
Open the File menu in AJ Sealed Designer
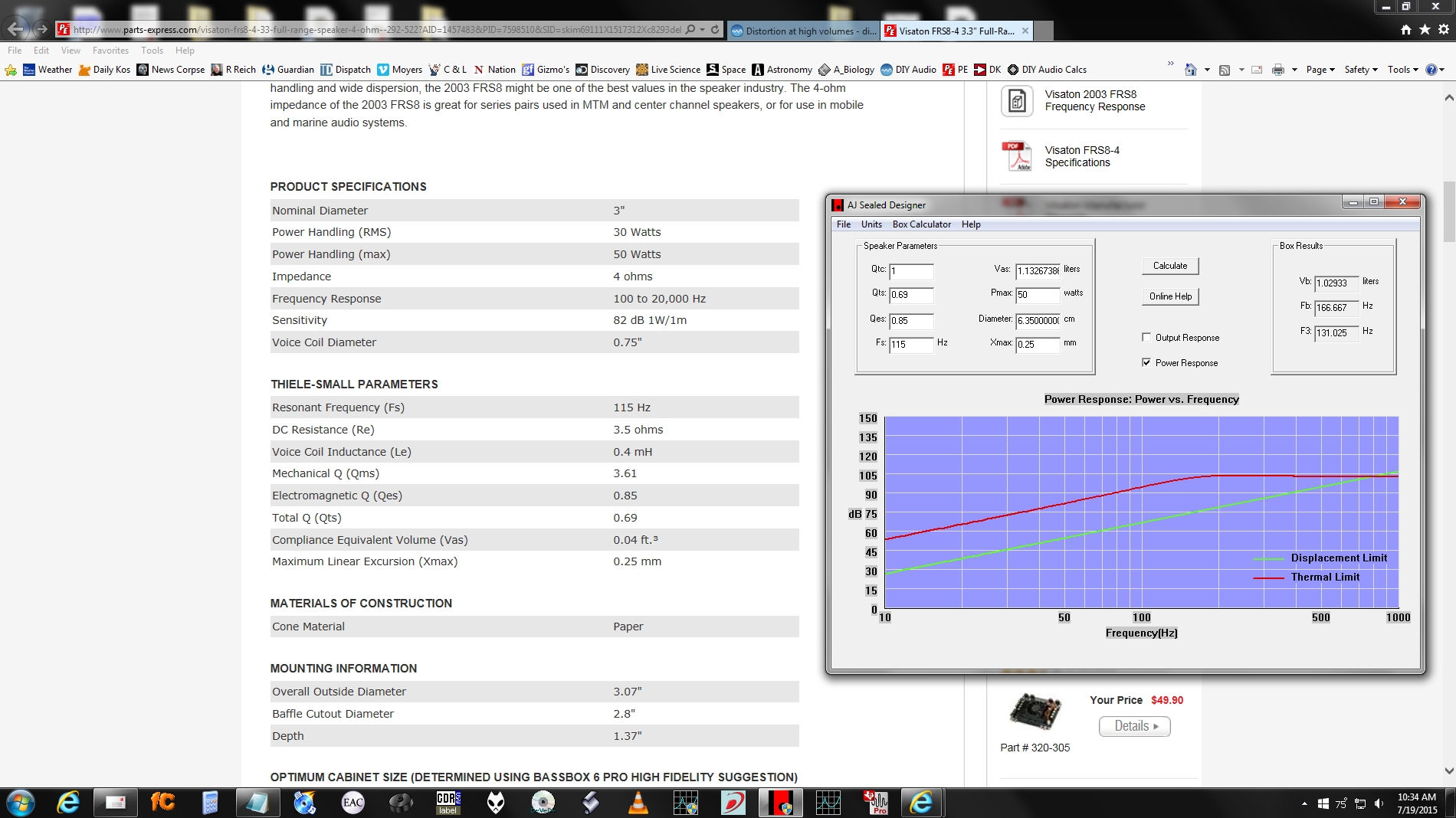pos(844,224)
